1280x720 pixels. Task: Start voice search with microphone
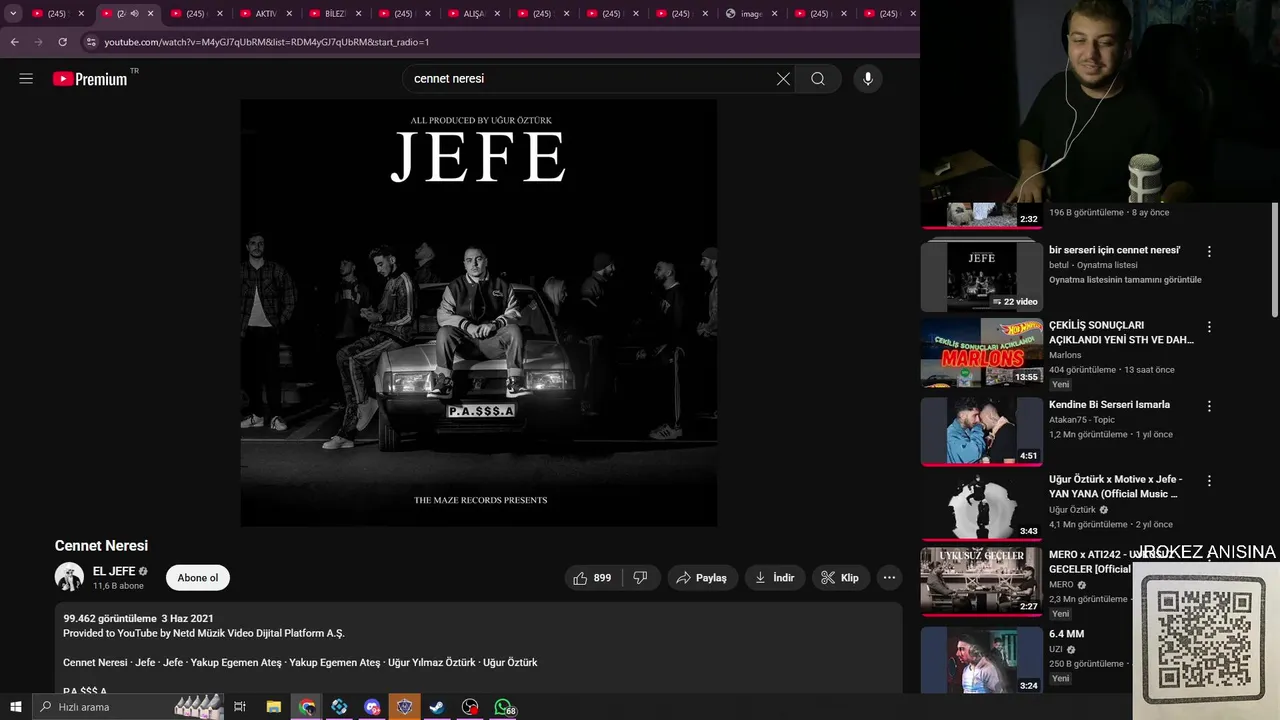(x=868, y=79)
